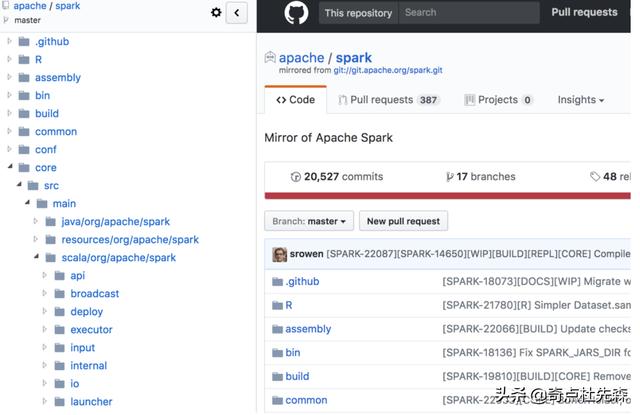
Task: Expand the .github folder in tree
Action: (10, 41)
